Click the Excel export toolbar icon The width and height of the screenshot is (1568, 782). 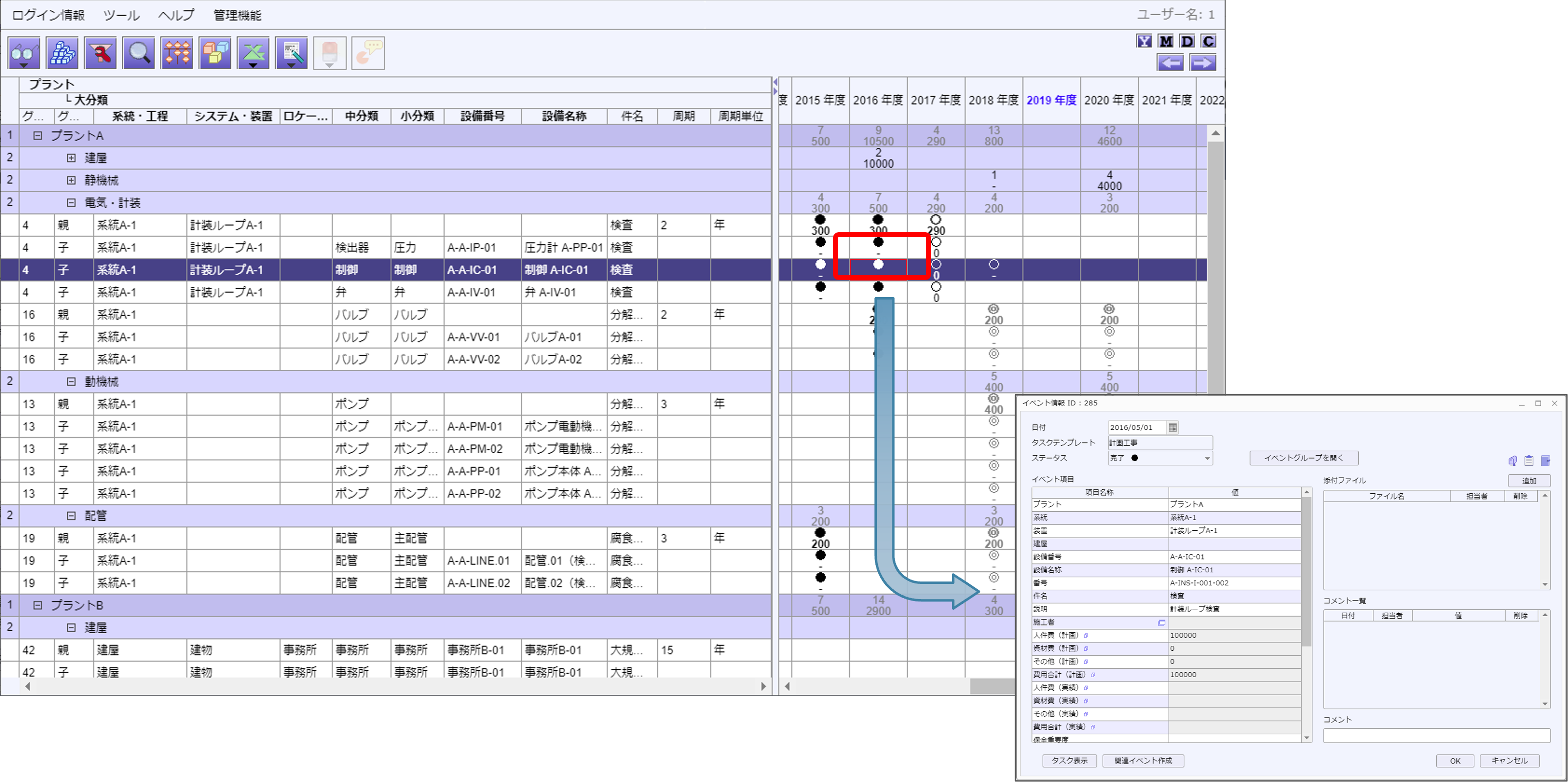[x=253, y=53]
